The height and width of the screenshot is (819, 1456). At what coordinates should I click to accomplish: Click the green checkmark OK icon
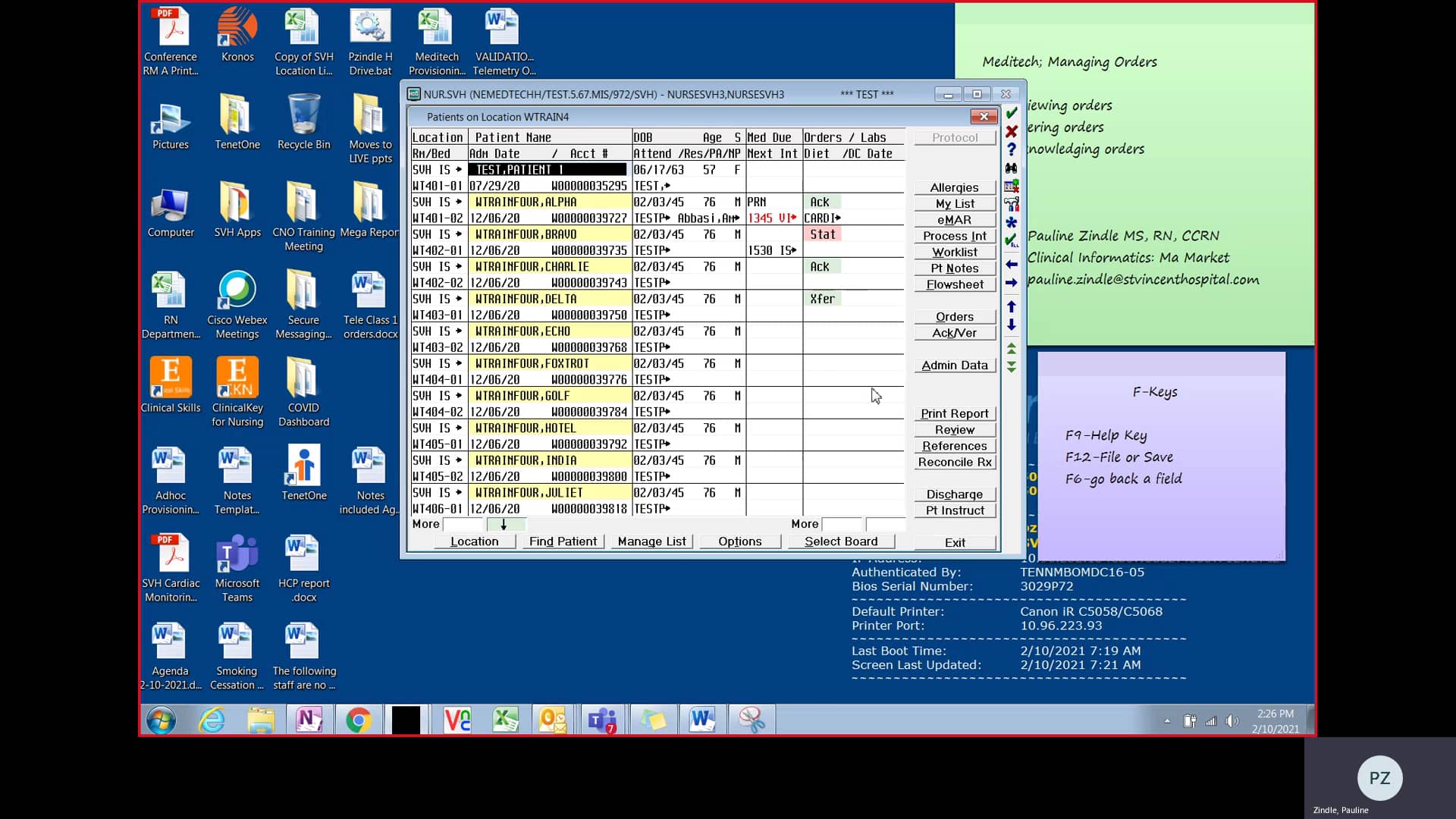1012,114
